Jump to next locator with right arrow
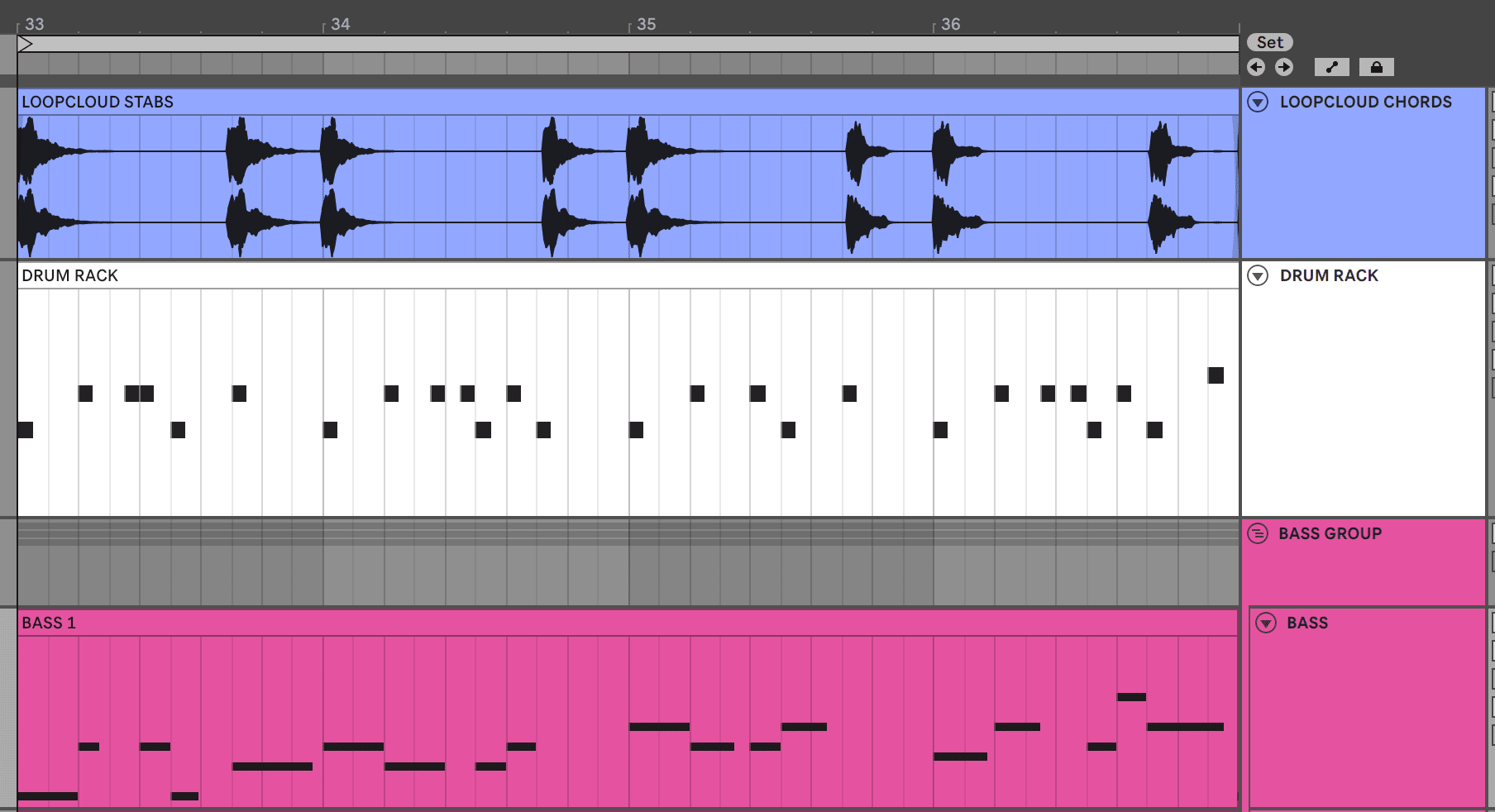This screenshot has width=1495, height=812. click(x=1284, y=67)
